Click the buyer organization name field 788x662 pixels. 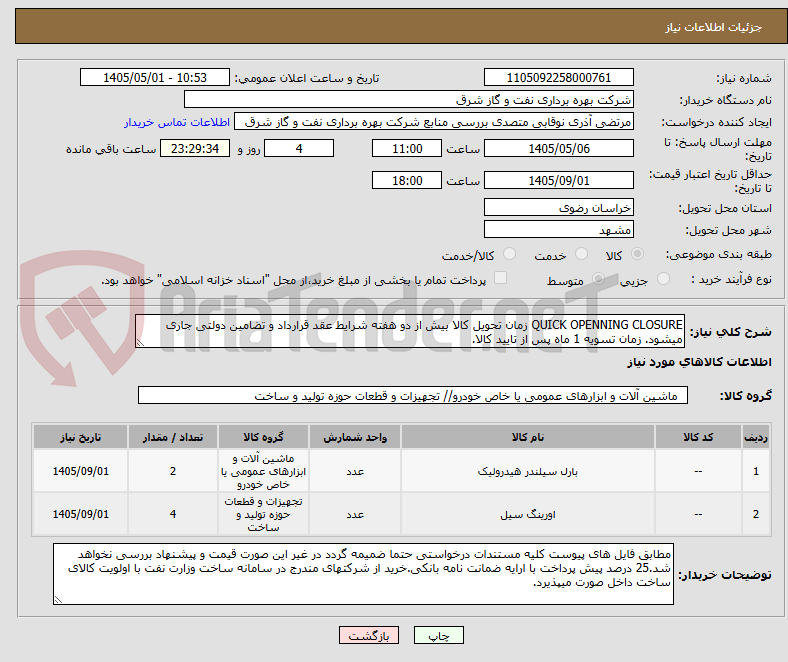[x=409, y=100]
